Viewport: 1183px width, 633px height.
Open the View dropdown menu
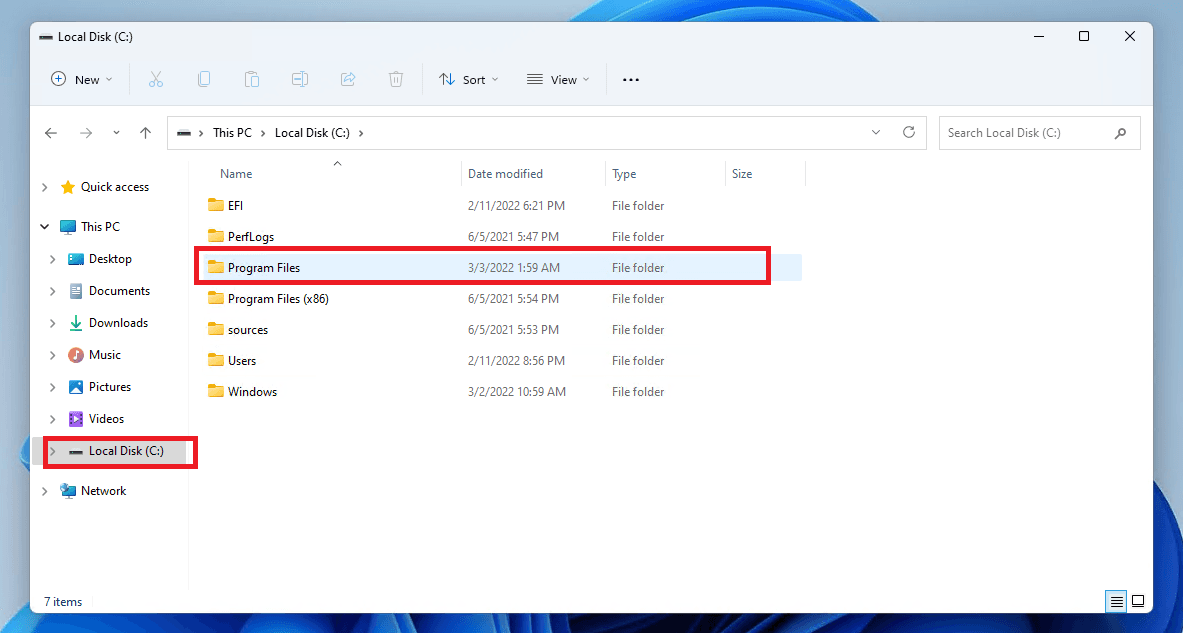click(558, 79)
